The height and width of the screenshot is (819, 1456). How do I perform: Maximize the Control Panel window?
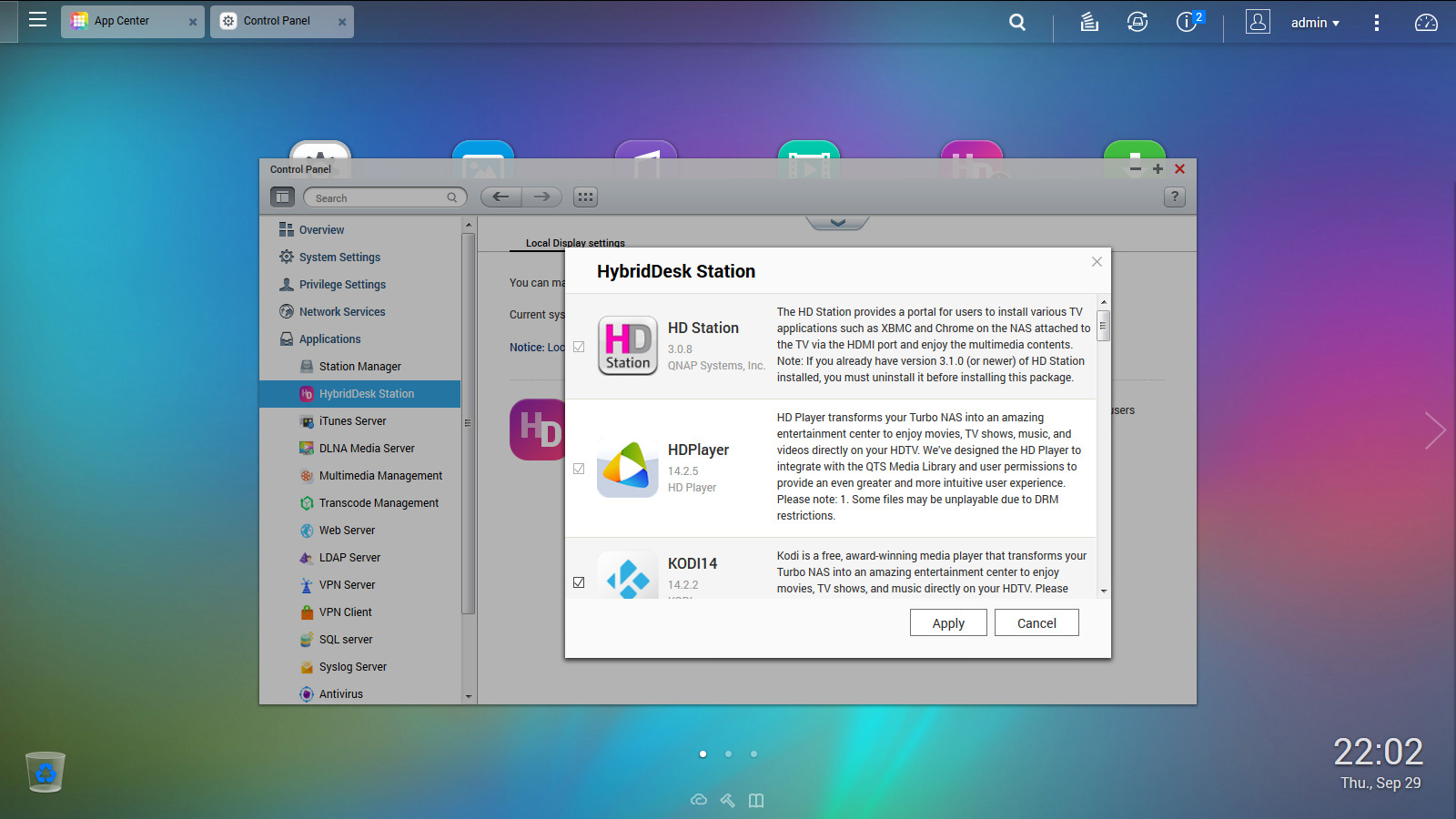point(1158,168)
